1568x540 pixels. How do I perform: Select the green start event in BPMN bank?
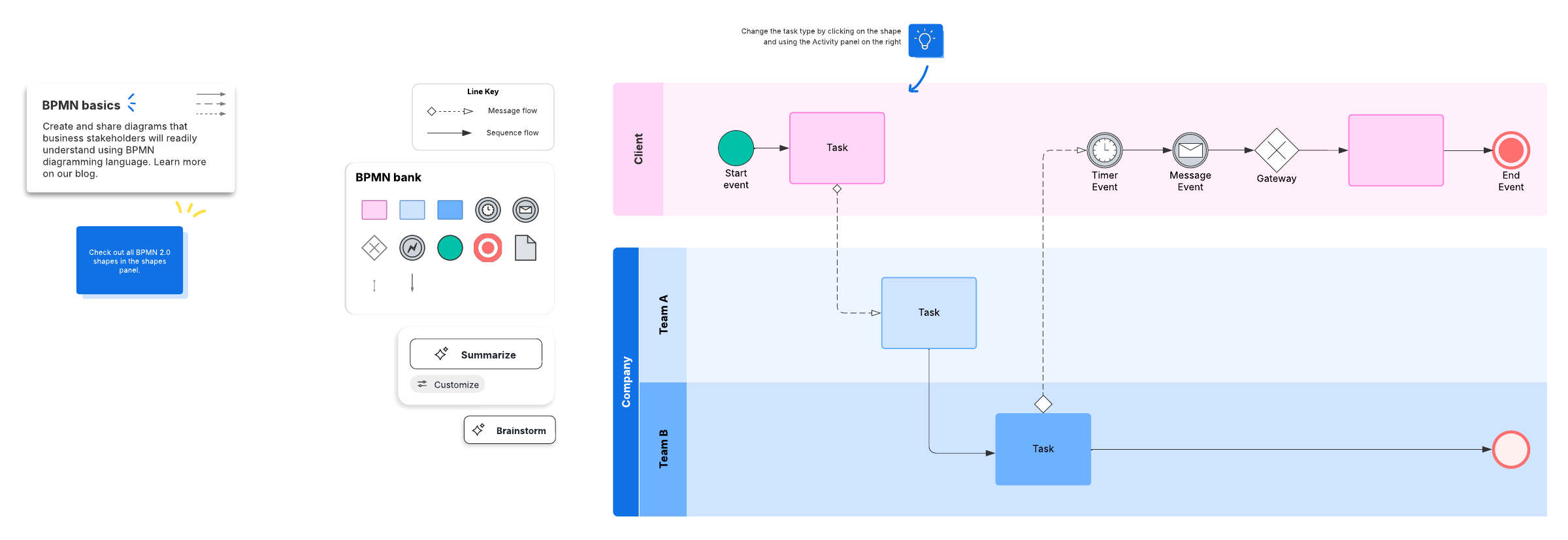point(450,248)
